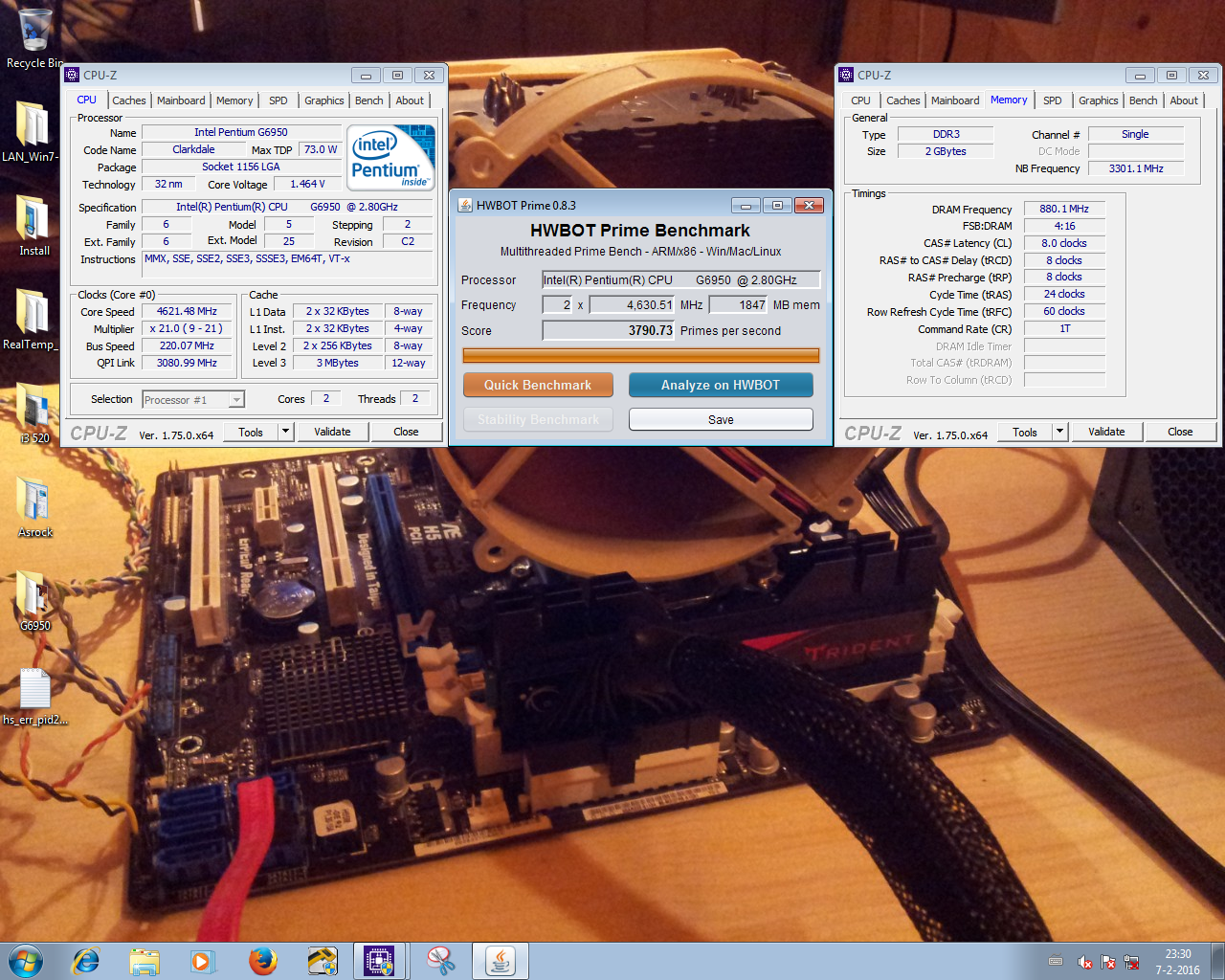Open Graphics tab in left CPU-Z
The width and height of the screenshot is (1225, 980).
(x=324, y=100)
